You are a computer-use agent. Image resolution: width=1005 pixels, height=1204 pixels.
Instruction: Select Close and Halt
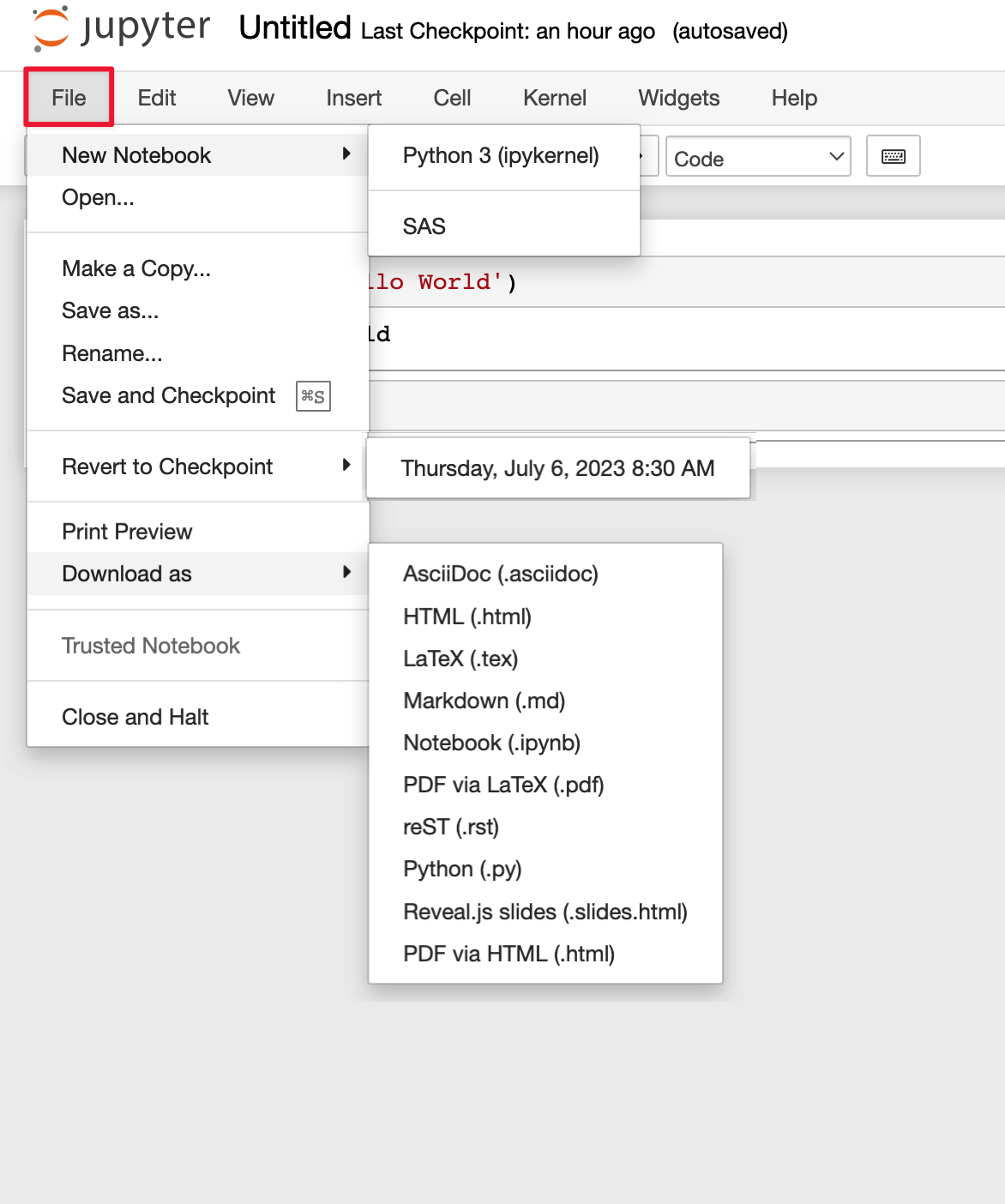click(198, 717)
